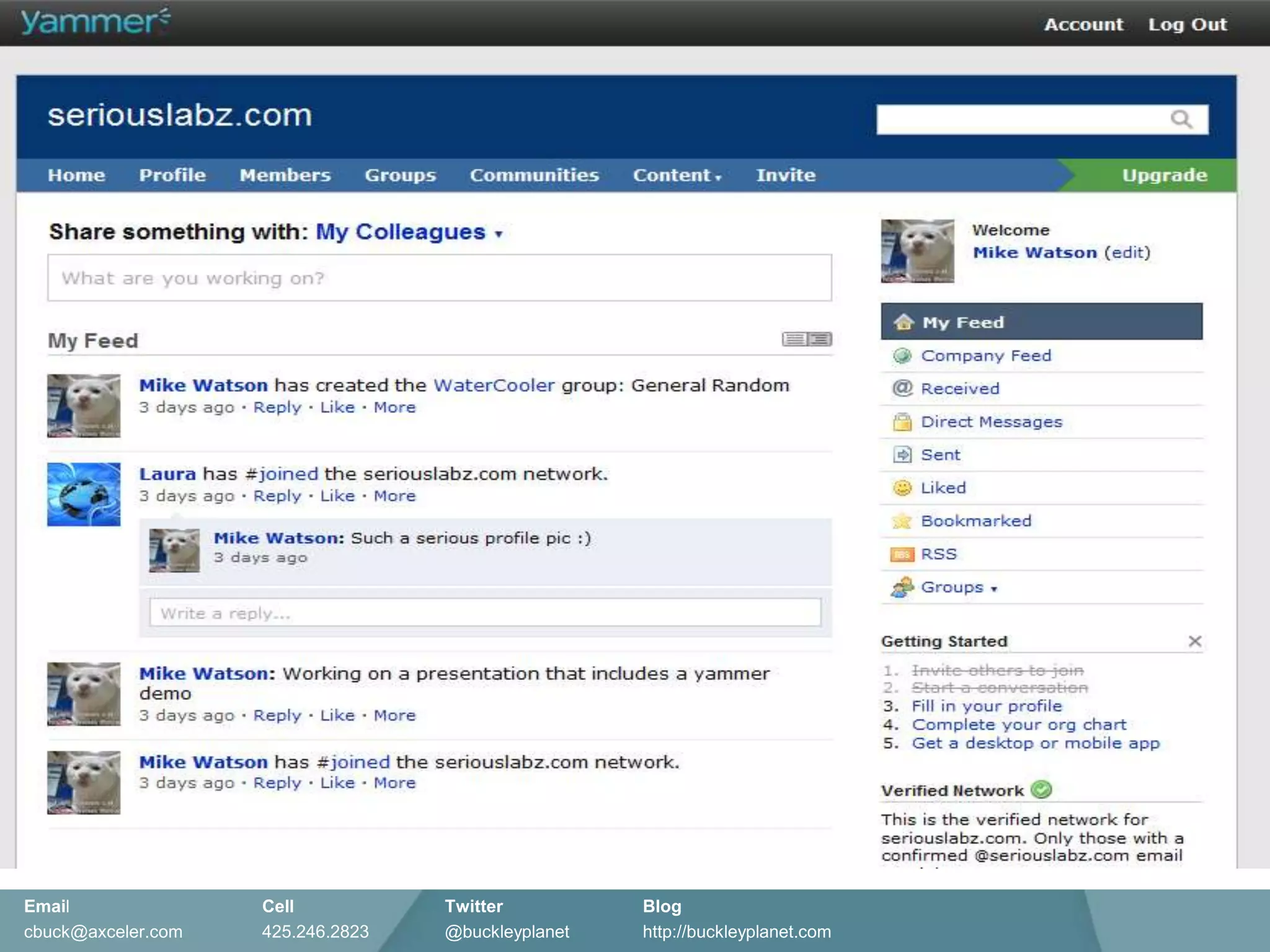
Task: Click avatar beside 'Such a serious profile pic'
Action: coord(174,550)
